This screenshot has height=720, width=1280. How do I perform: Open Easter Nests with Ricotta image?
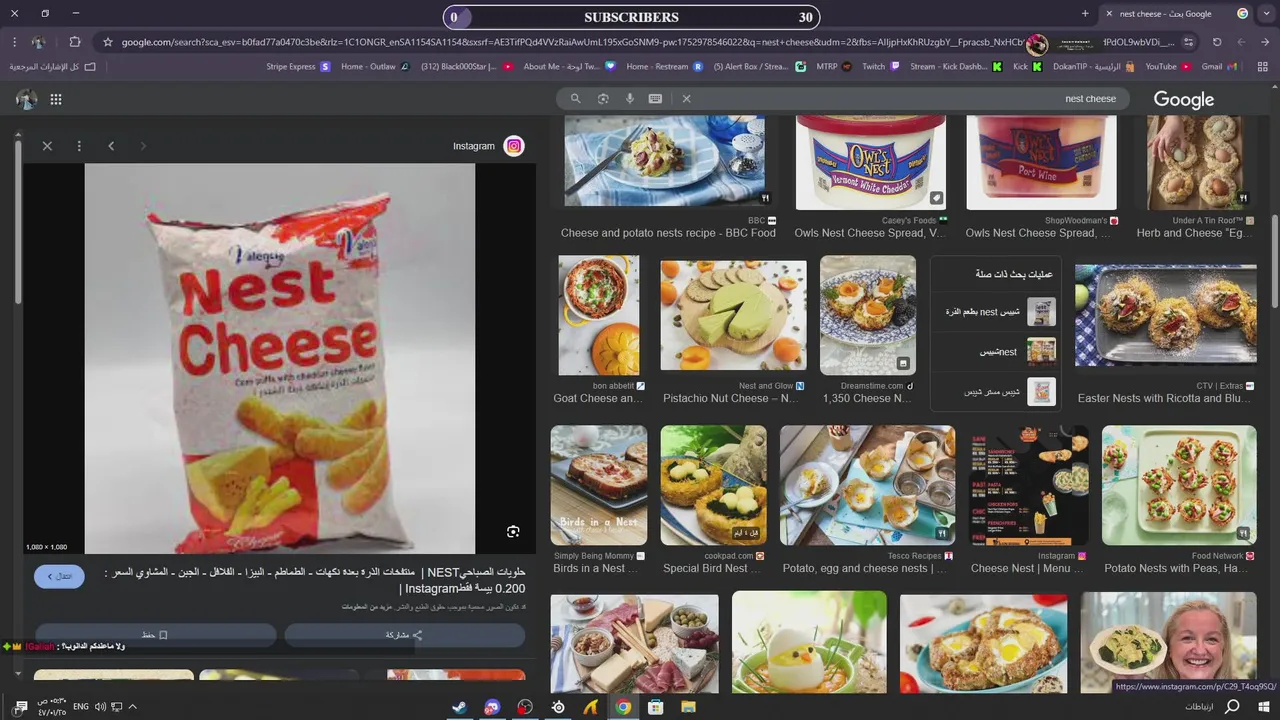[x=1166, y=315]
